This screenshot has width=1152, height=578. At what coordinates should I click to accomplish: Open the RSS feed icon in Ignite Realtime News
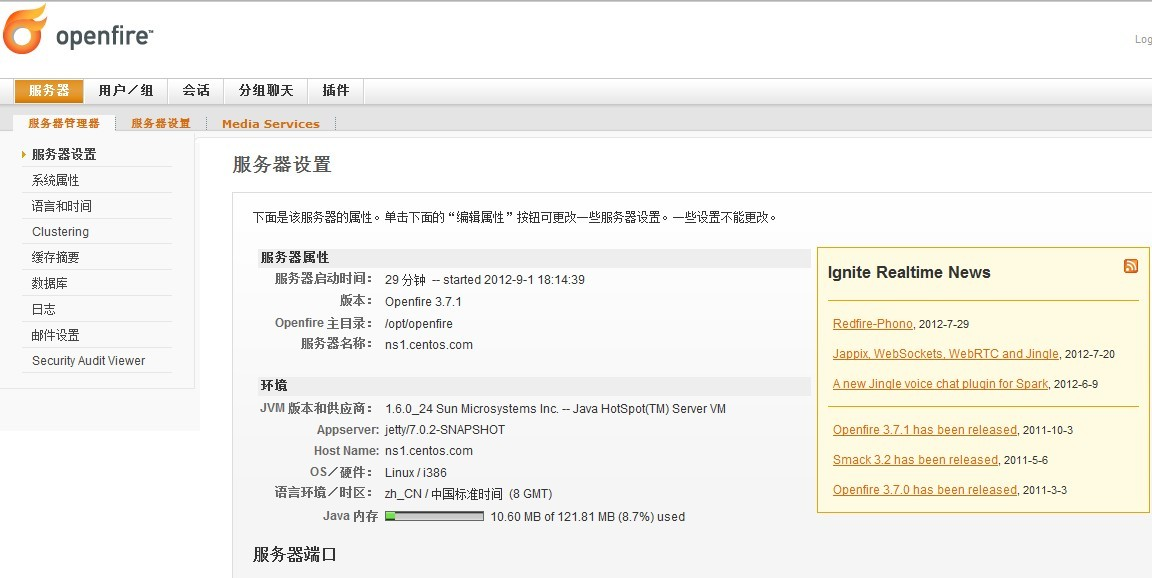[x=1131, y=266]
